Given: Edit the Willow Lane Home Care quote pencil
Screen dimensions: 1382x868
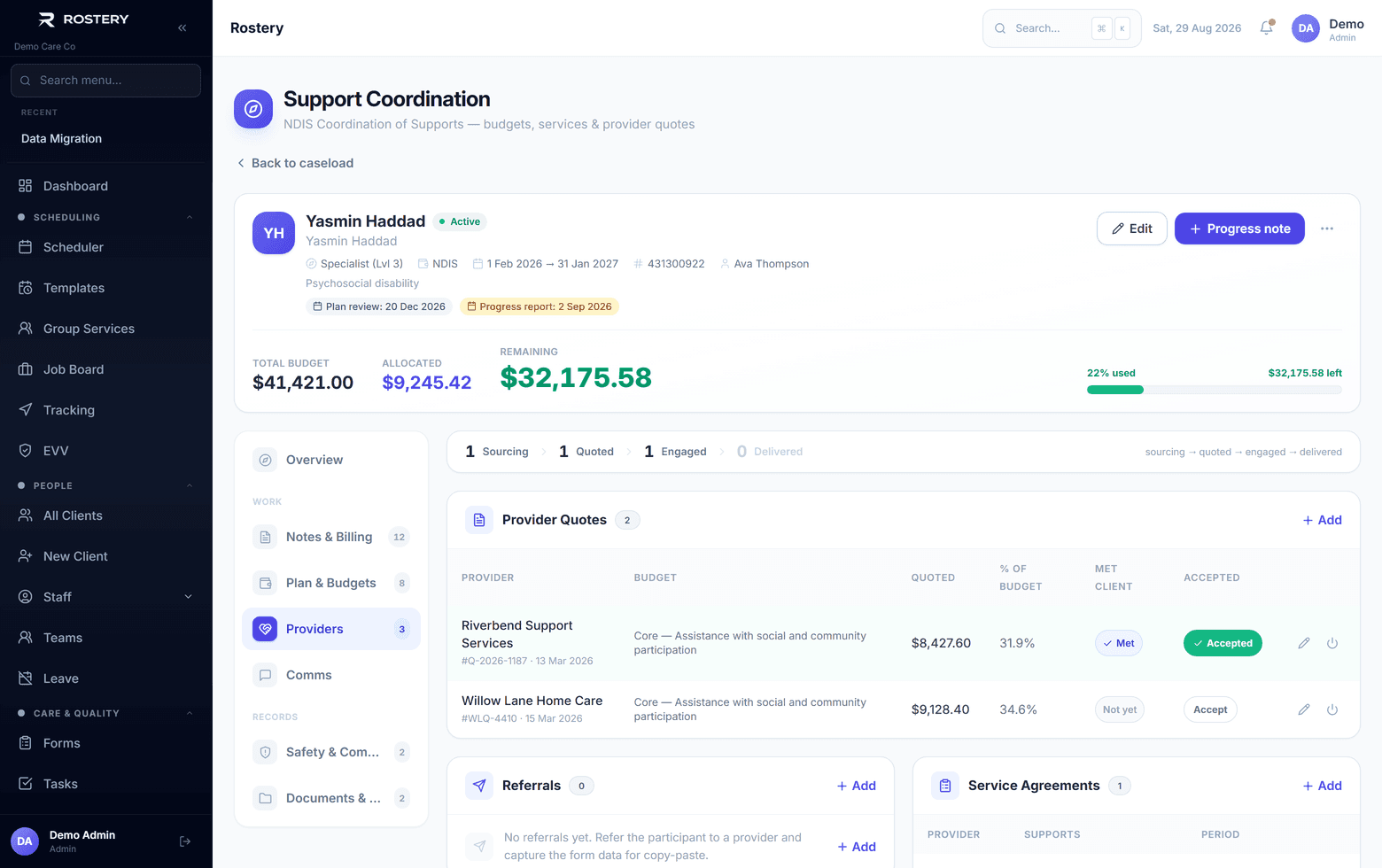Looking at the screenshot, I should [1304, 709].
